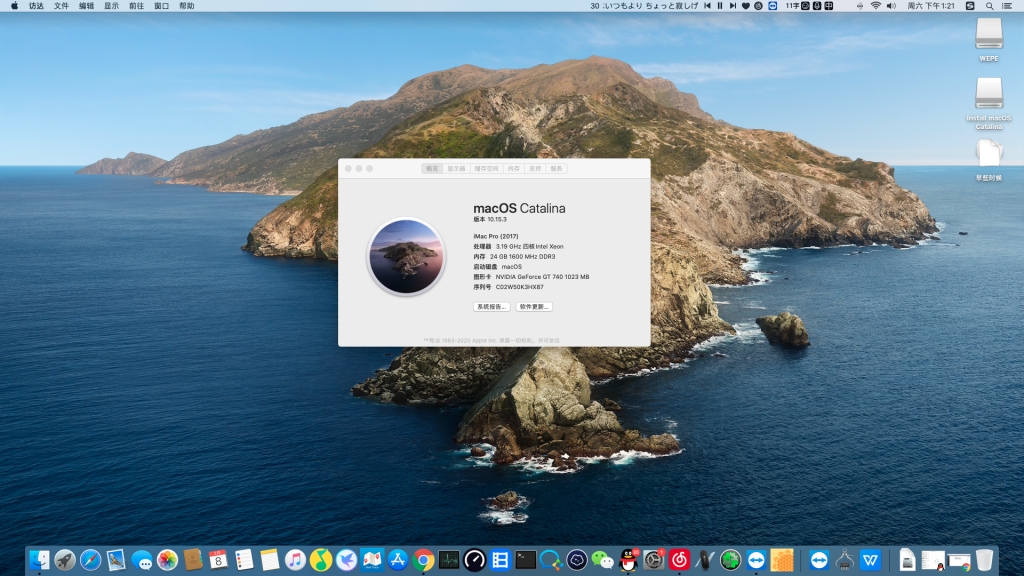This screenshot has width=1024, height=576.
Task: Open Install macOS Catalina drive on desktop
Action: click(989, 103)
